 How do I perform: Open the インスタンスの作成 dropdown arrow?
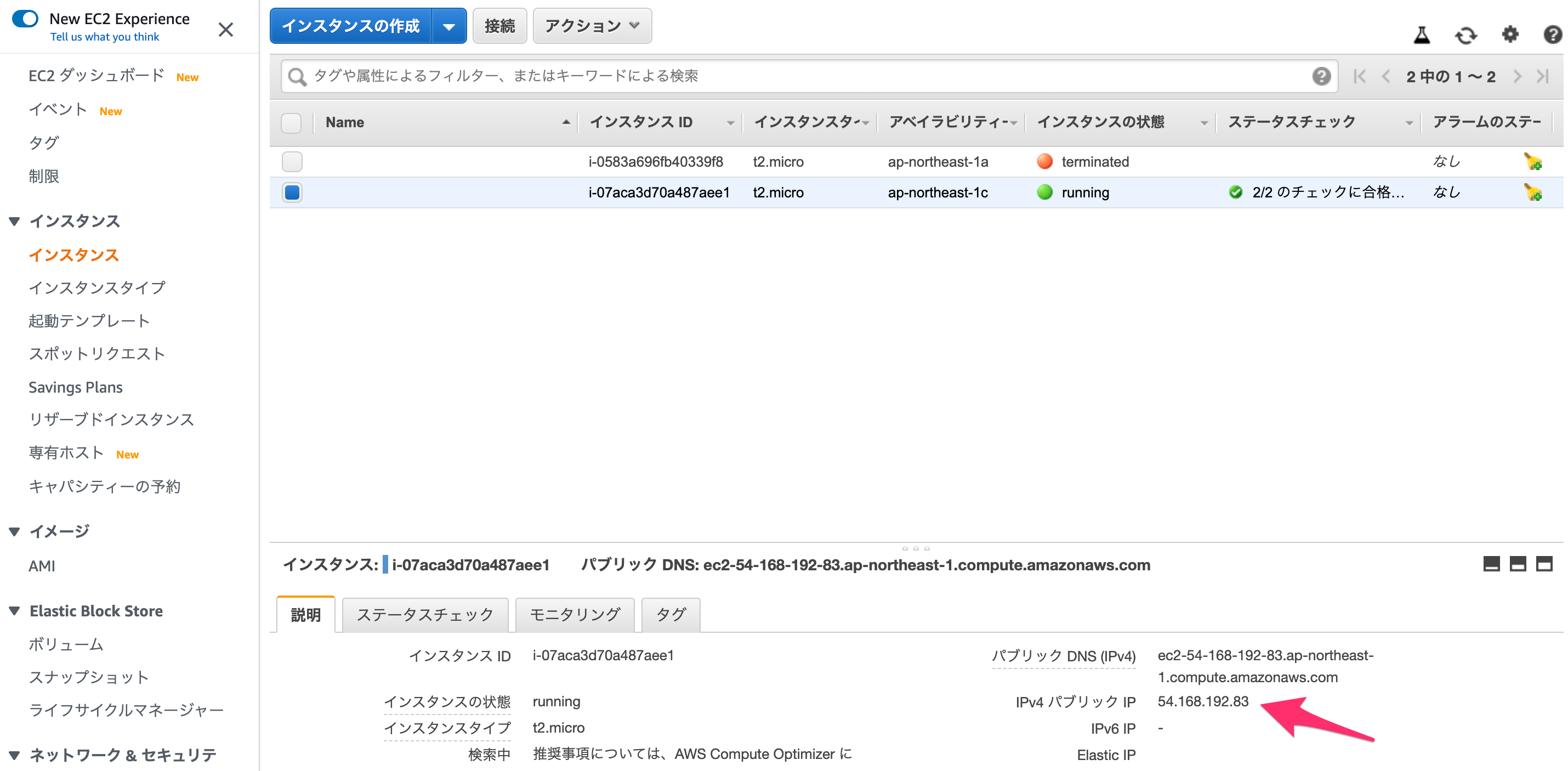449,26
